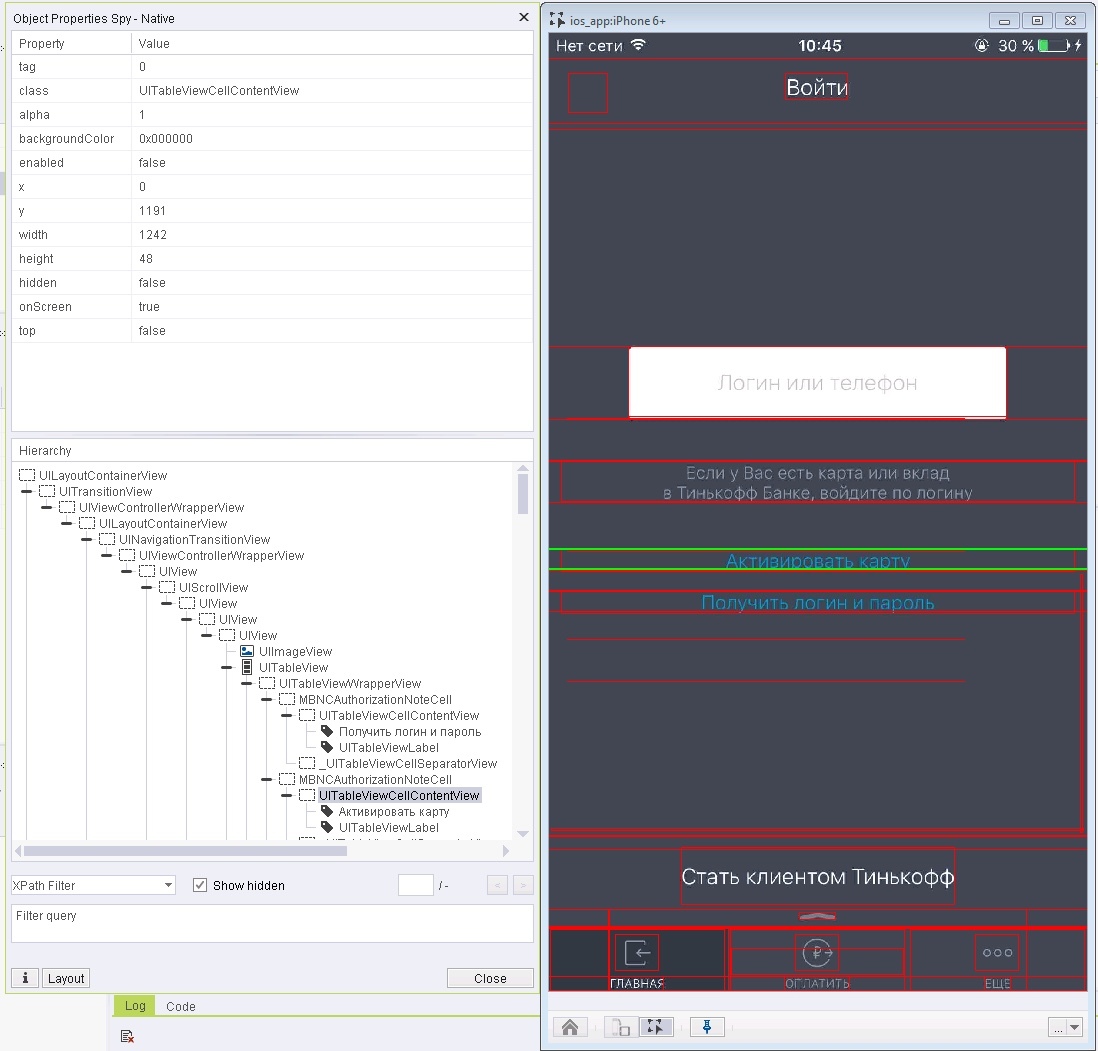This screenshot has height=1051, width=1098.
Task: Click the rotation lock icon in the phone status bar
Action: [x=982, y=46]
